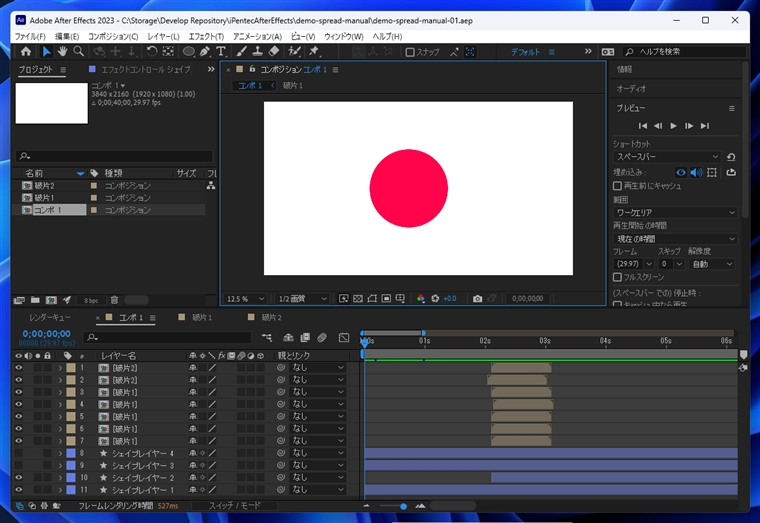
Task: Open エフェクト(T) menu
Action: pyautogui.click(x=206, y=36)
